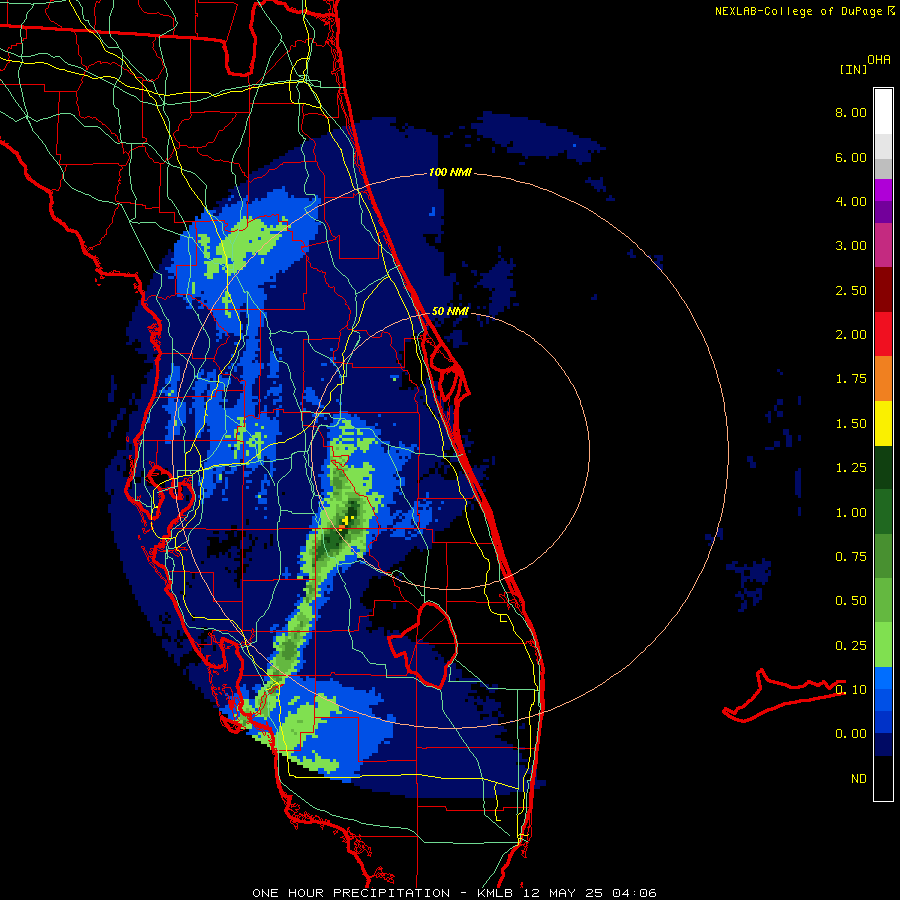Click the 1.25 legend value

851,468
